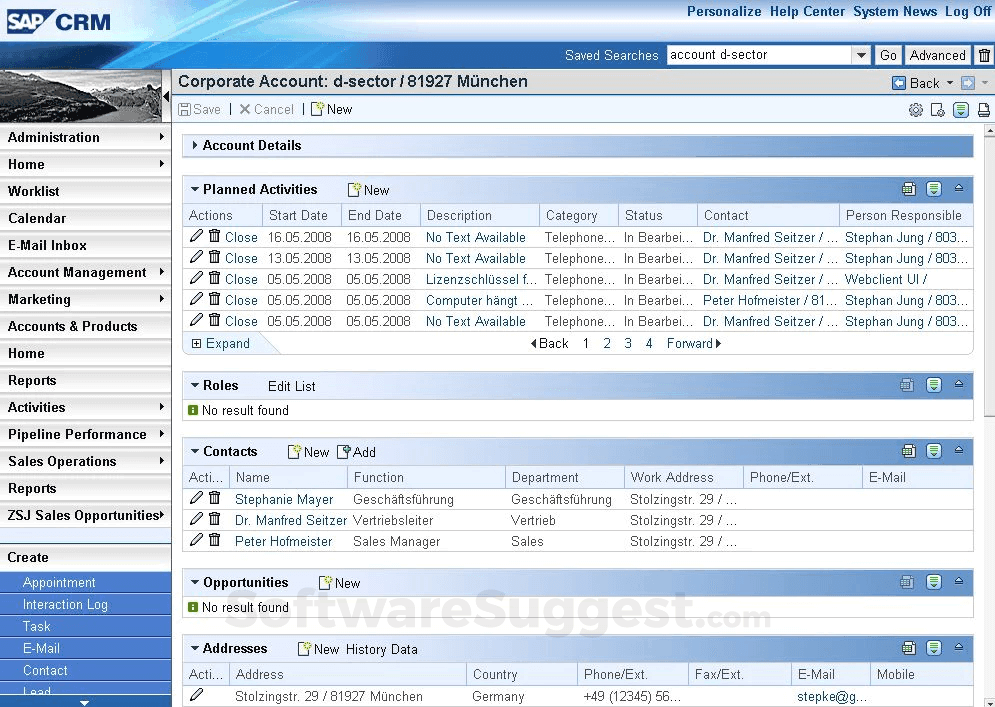
Task: Delete the saved search trash icon
Action: [x=984, y=55]
